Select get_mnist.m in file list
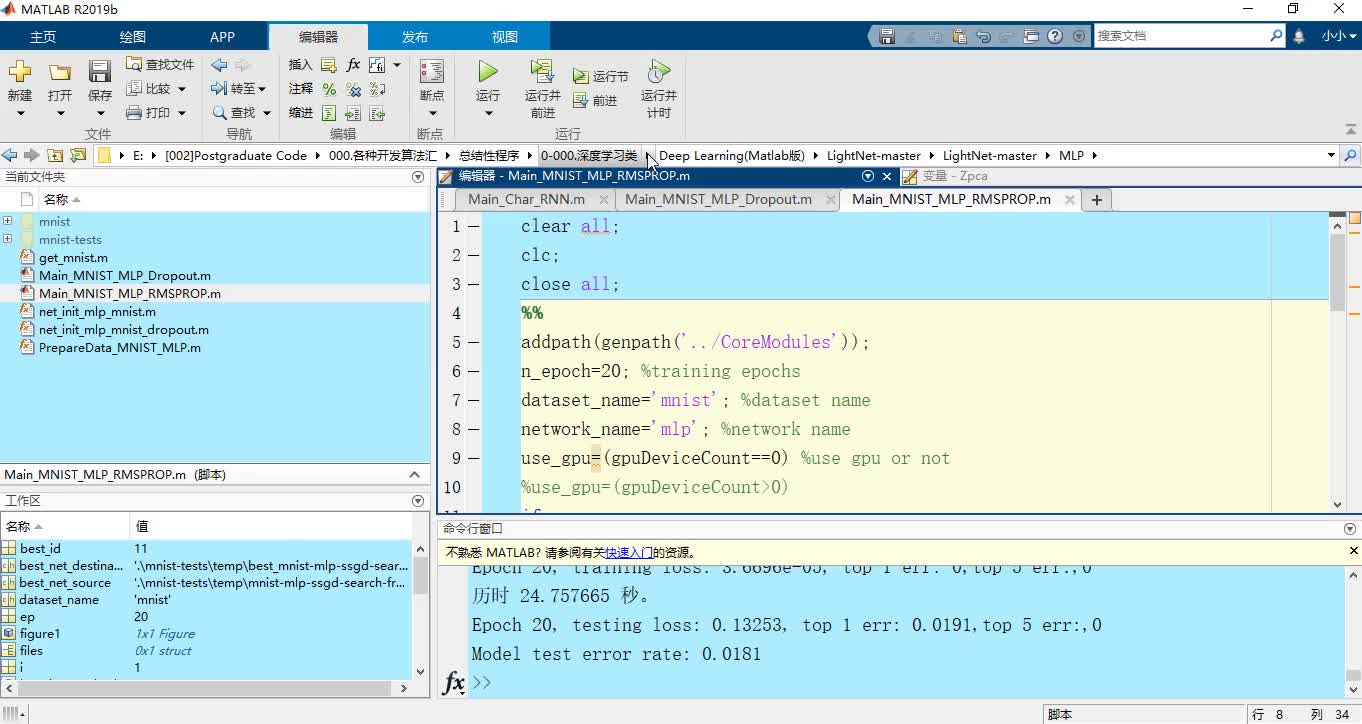This screenshot has width=1362, height=724. (73, 258)
